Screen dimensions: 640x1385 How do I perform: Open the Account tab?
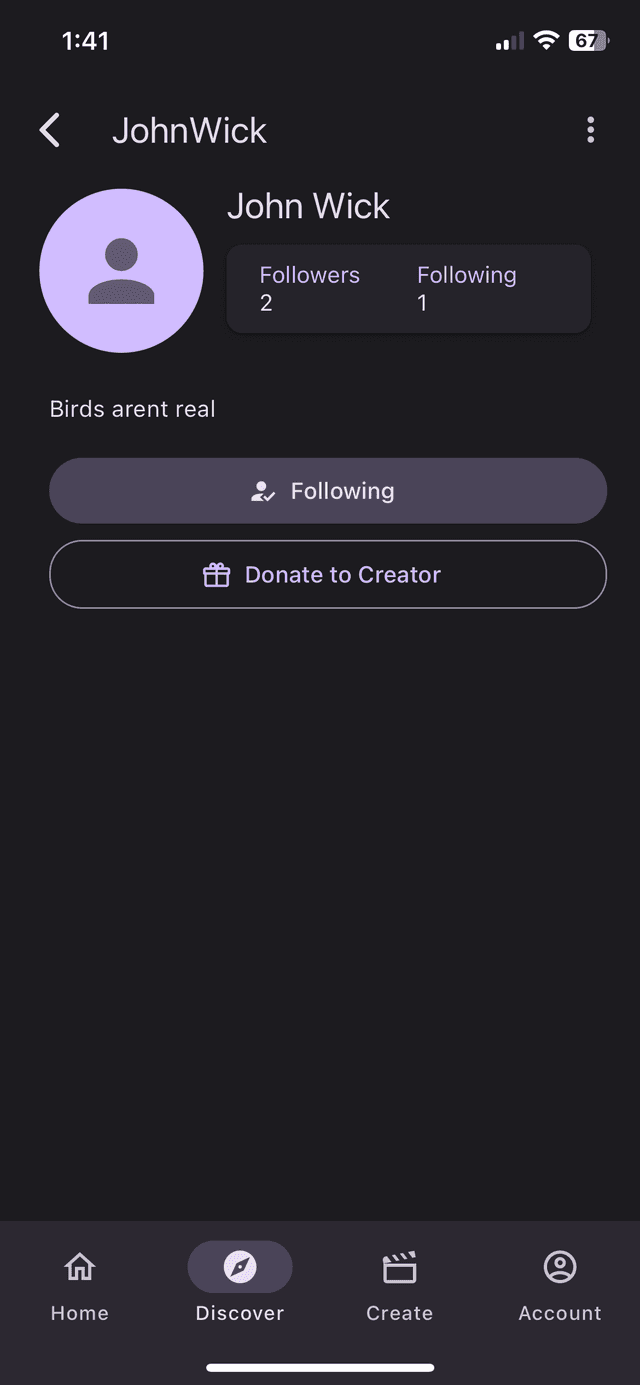click(x=560, y=1286)
